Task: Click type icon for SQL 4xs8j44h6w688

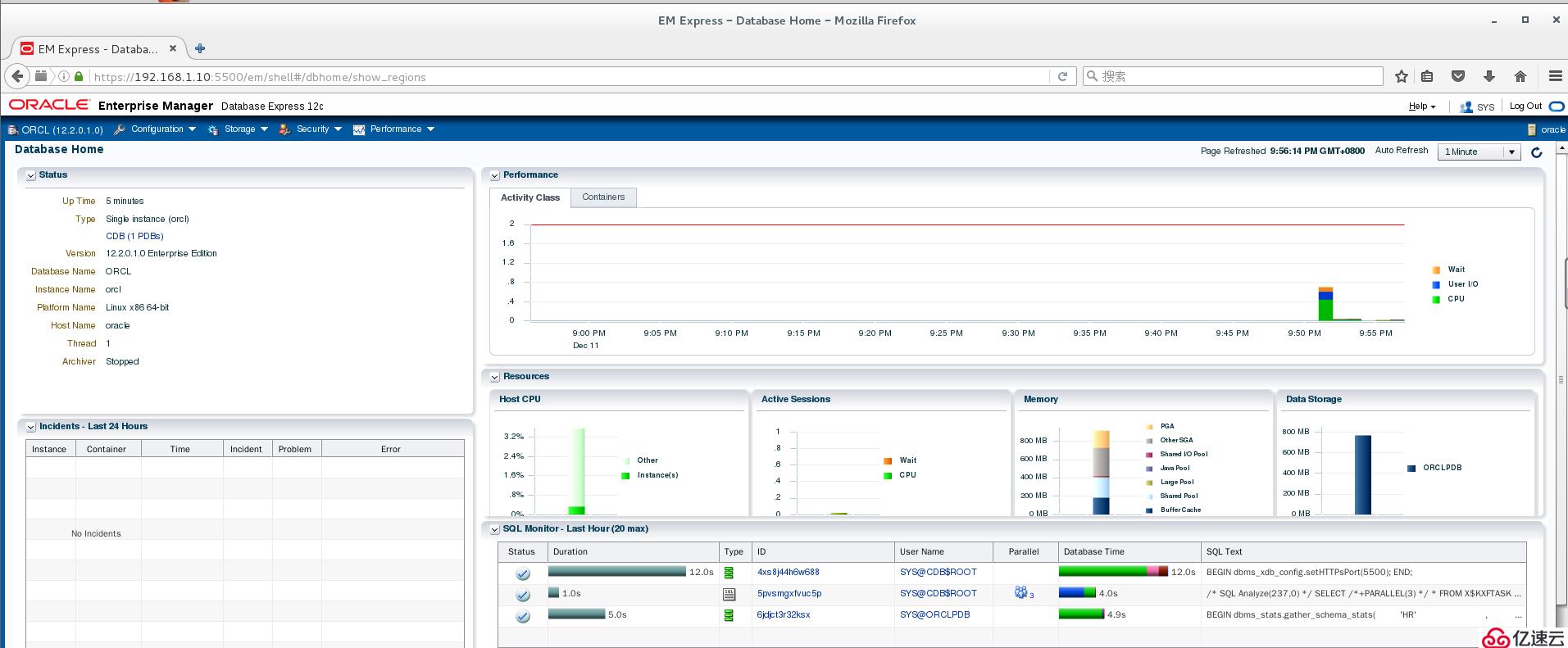Action: click(729, 573)
